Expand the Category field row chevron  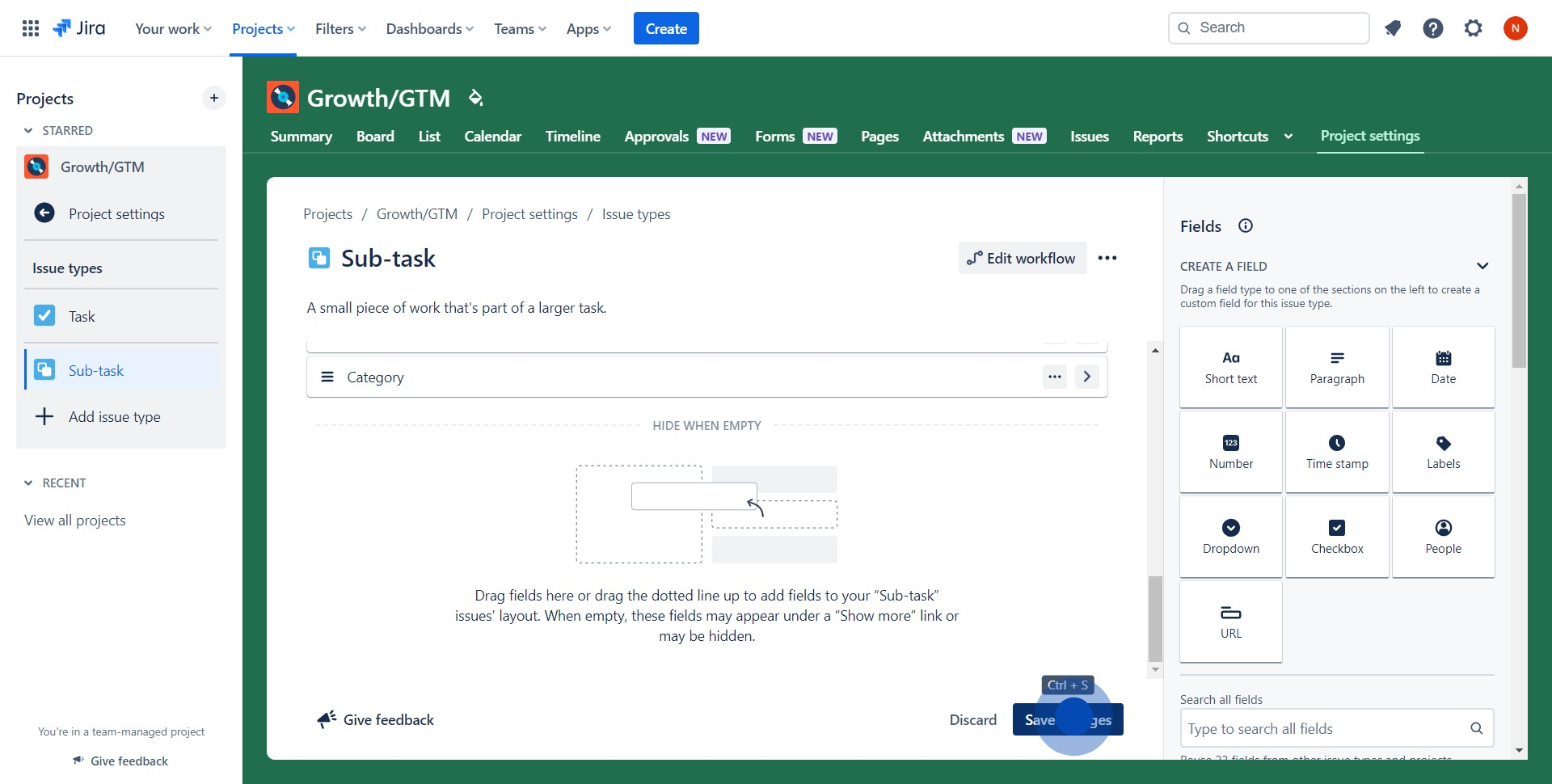(x=1087, y=377)
